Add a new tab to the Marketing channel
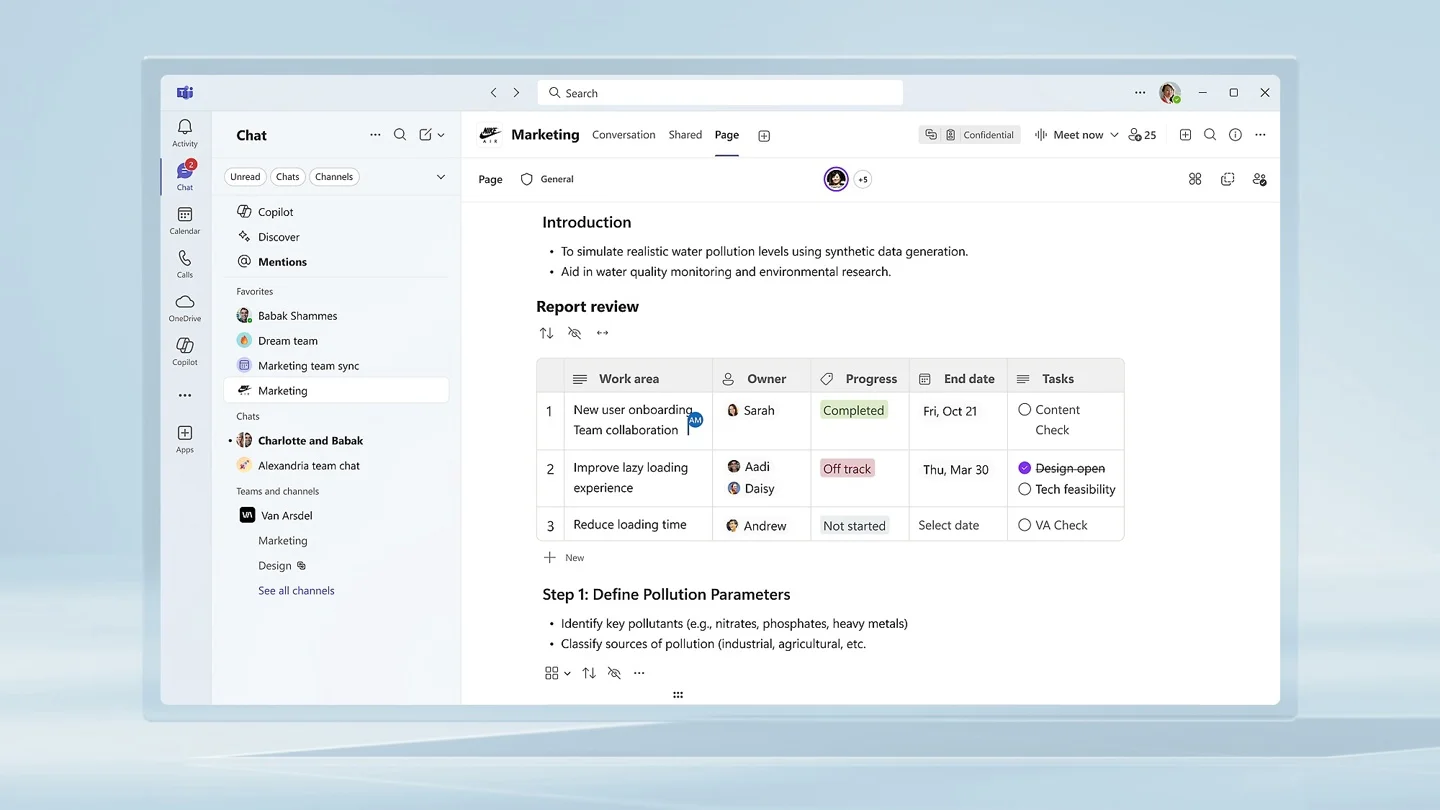The height and width of the screenshot is (810, 1440). pos(764,136)
